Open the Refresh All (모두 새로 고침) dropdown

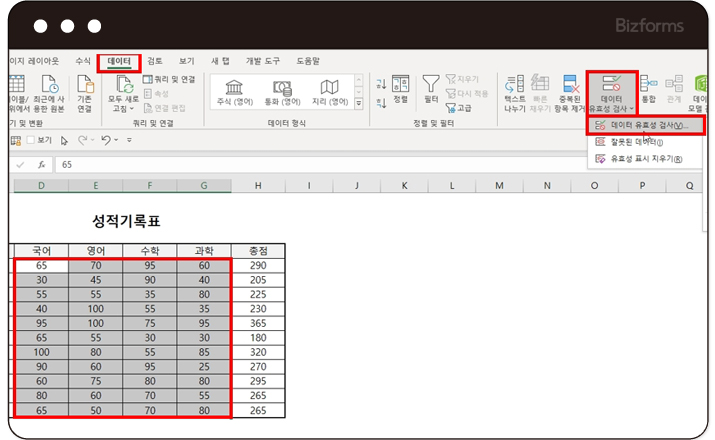tap(124, 108)
